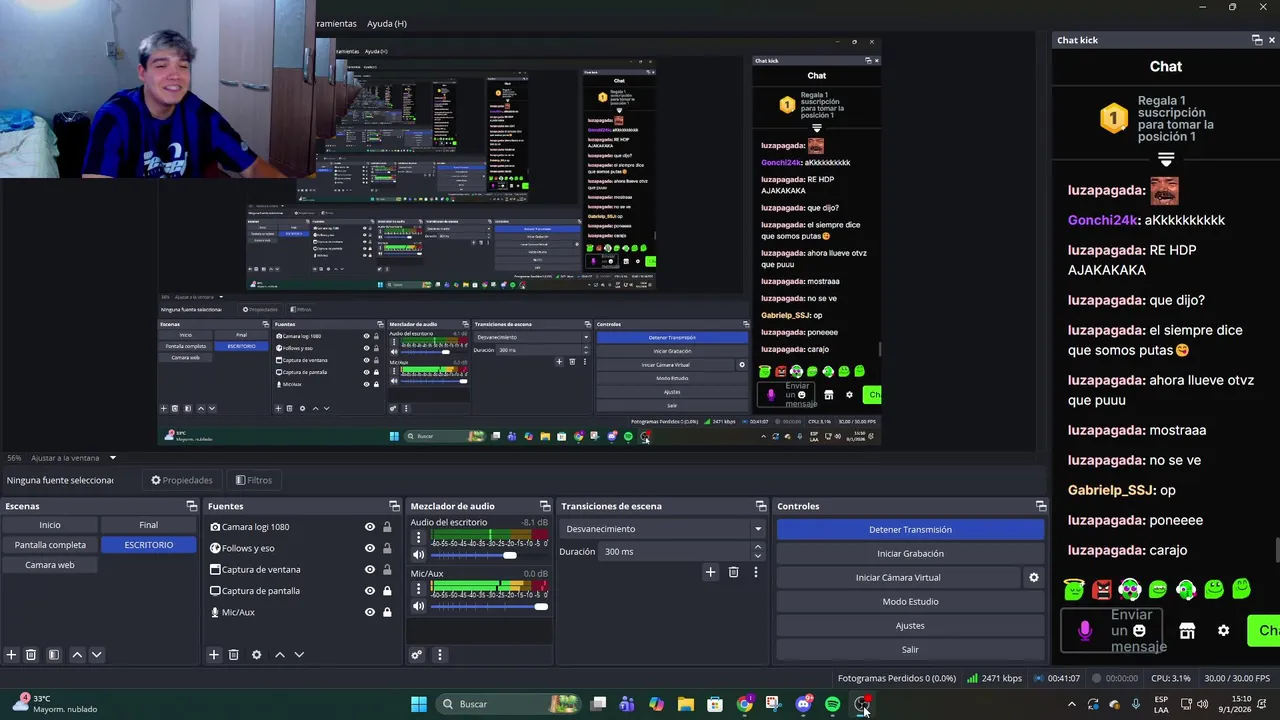Toggle lock on Camara logi 1080
This screenshot has height=720, width=1280.
(x=387, y=527)
